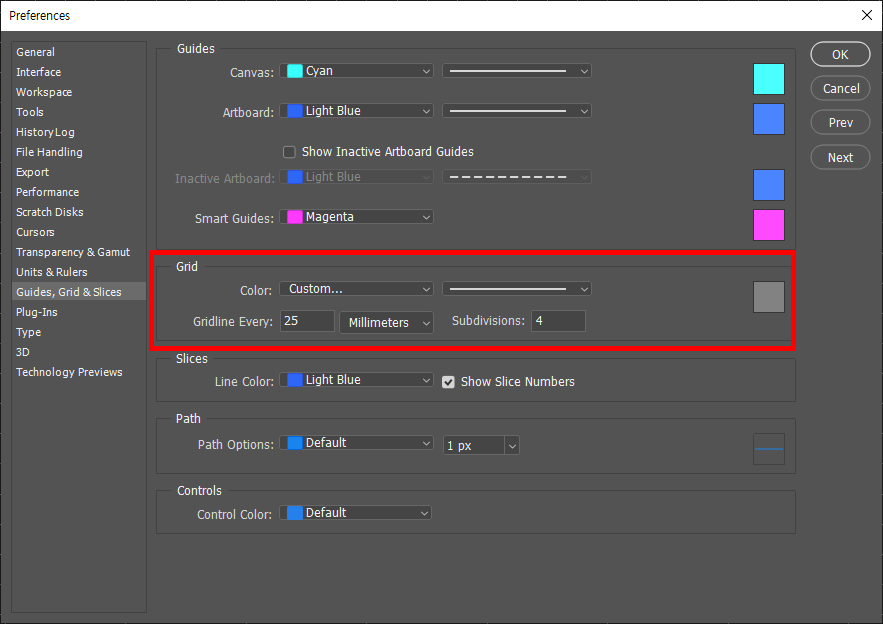
Task: Click the gray Grid color swatch
Action: click(x=769, y=297)
